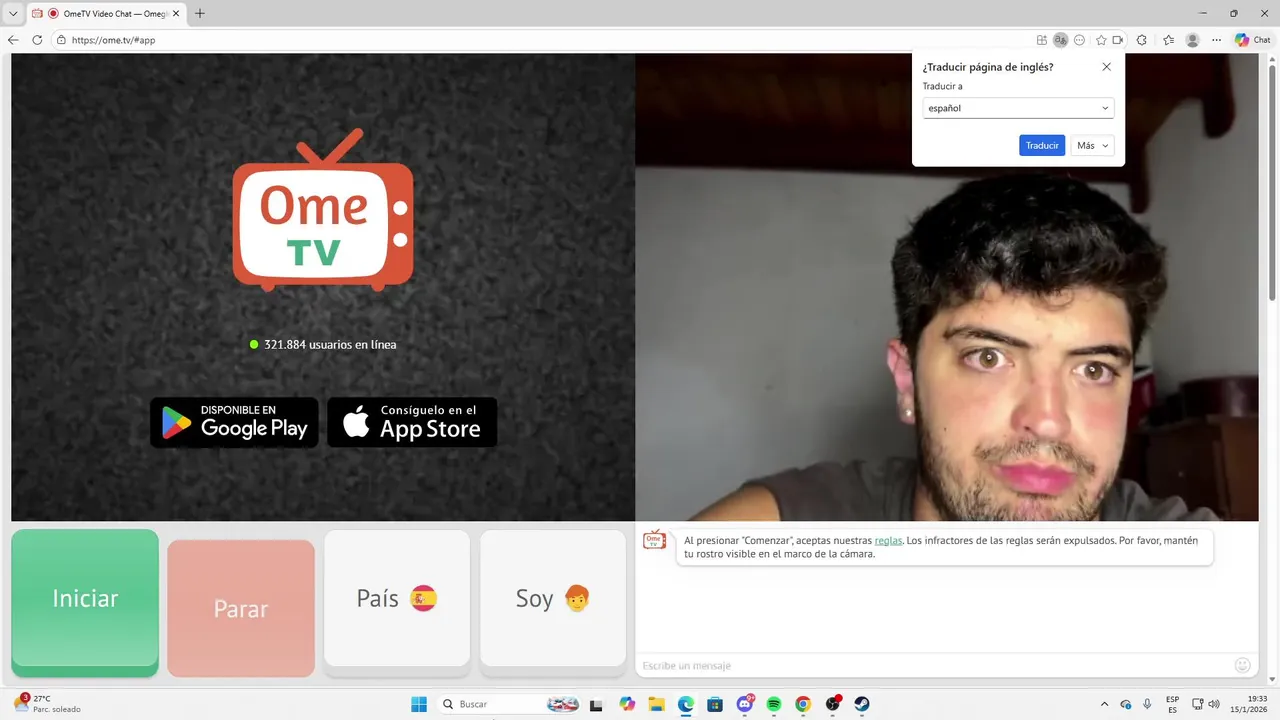Screen dimensions: 1280x720
Task: Open the ESP language indicator
Action: (1172, 704)
